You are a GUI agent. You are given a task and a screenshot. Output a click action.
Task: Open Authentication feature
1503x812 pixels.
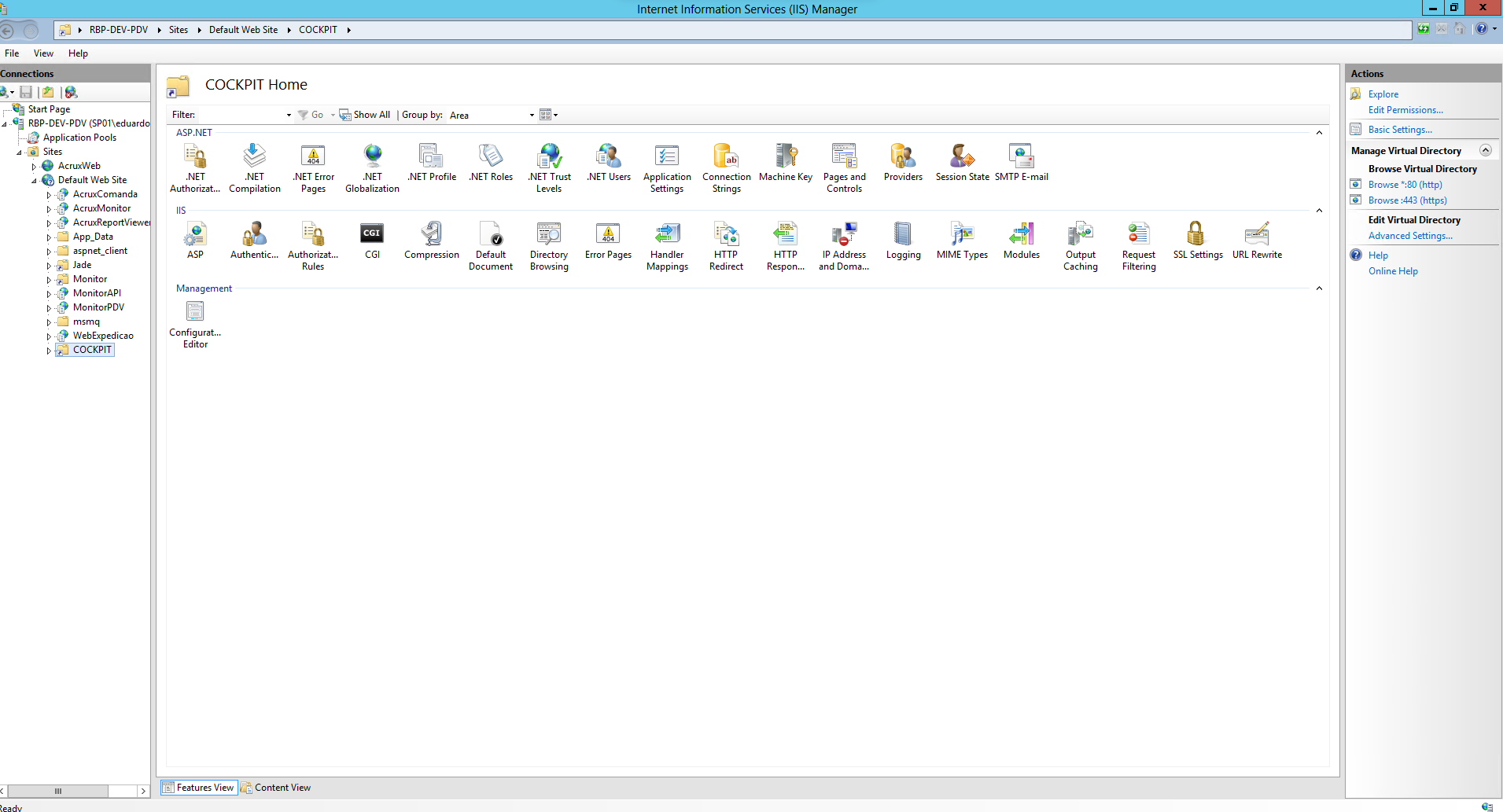coord(255,241)
